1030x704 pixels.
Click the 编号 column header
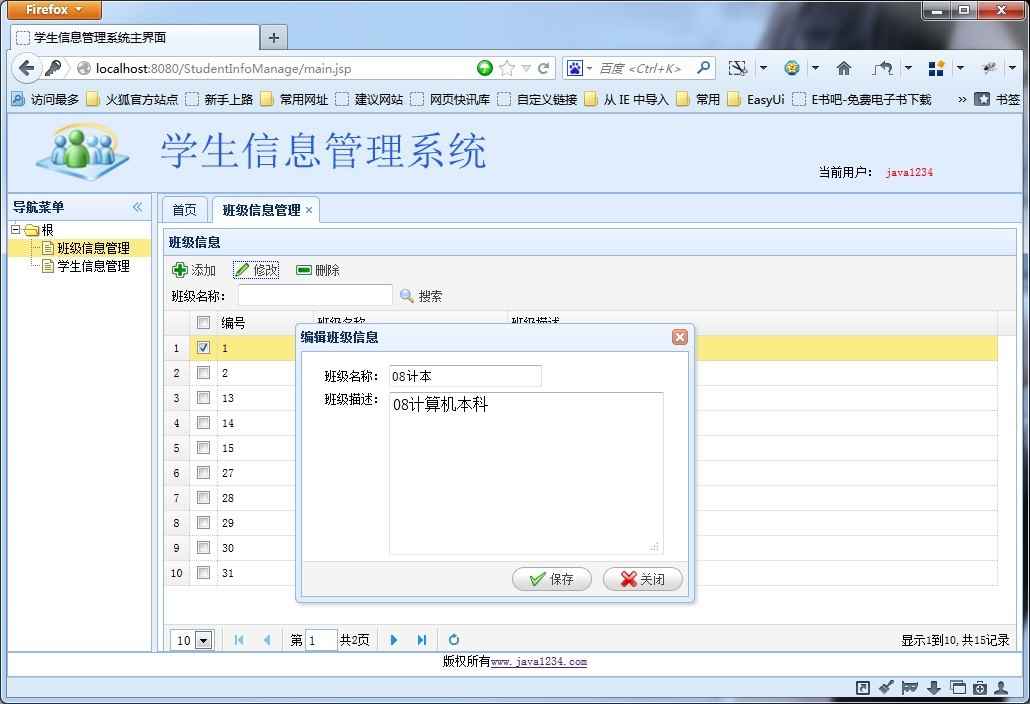(x=265, y=322)
